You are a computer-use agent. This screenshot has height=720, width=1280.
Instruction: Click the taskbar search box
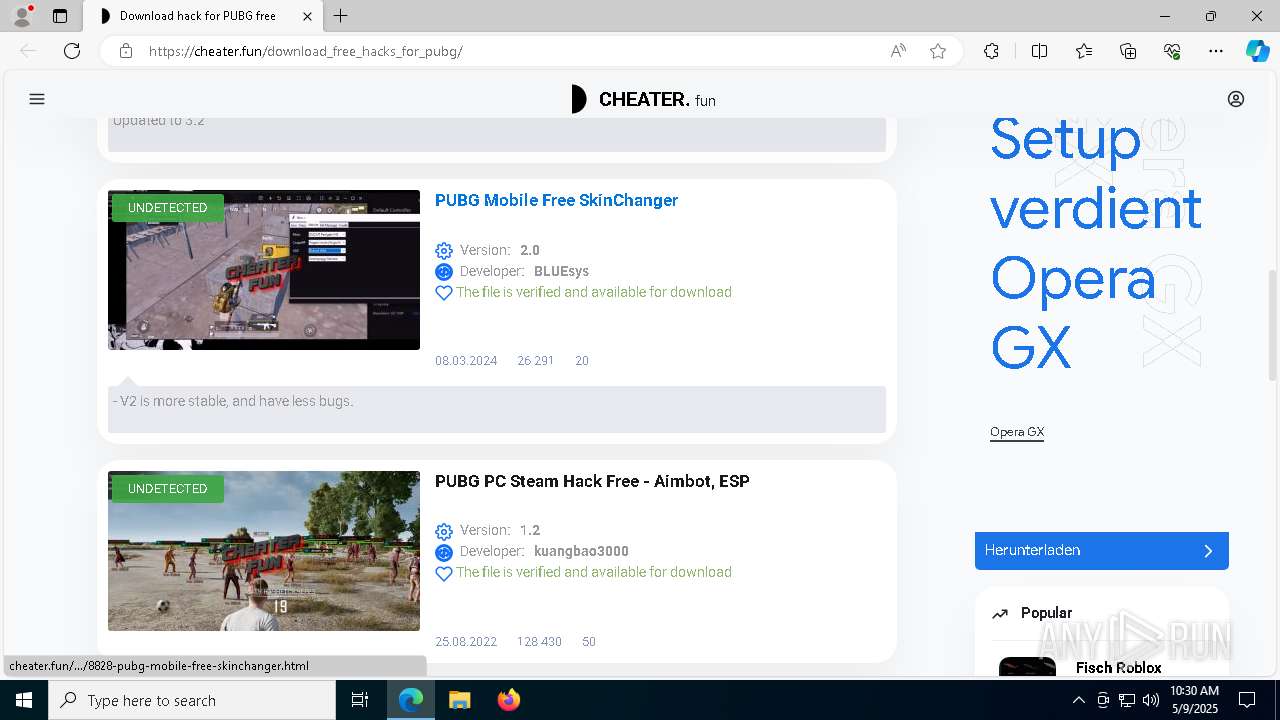(192, 700)
